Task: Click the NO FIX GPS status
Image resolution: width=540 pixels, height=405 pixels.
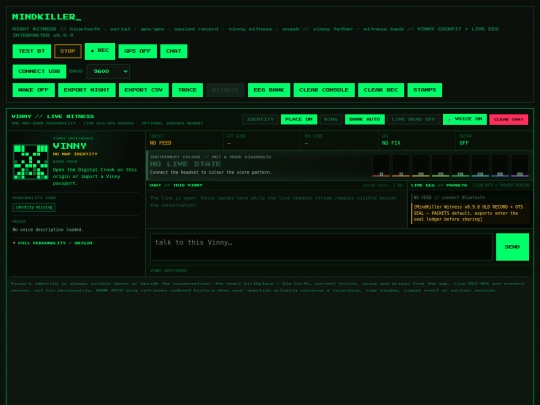Action: tap(391, 143)
